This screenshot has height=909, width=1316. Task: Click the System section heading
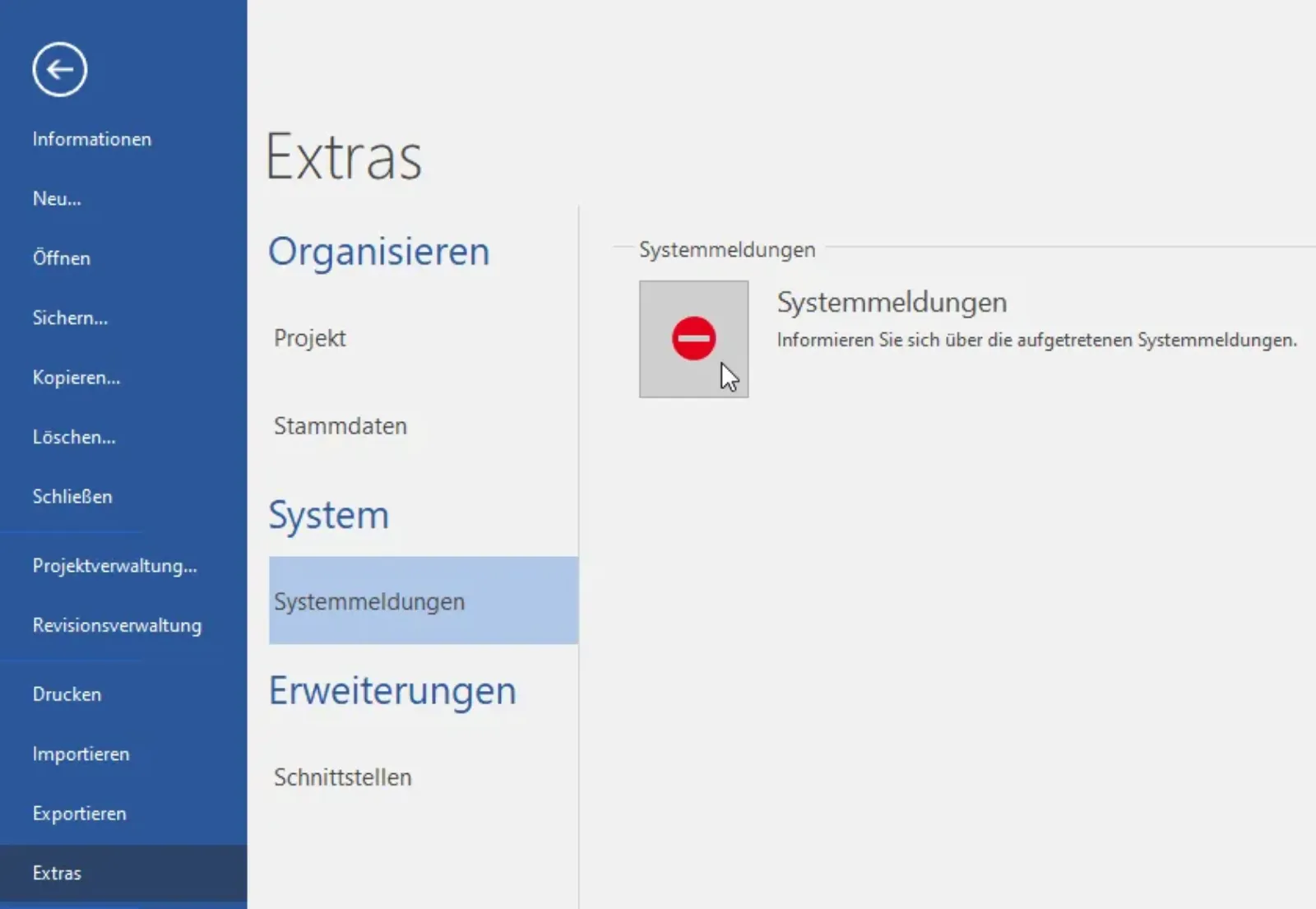pos(329,517)
